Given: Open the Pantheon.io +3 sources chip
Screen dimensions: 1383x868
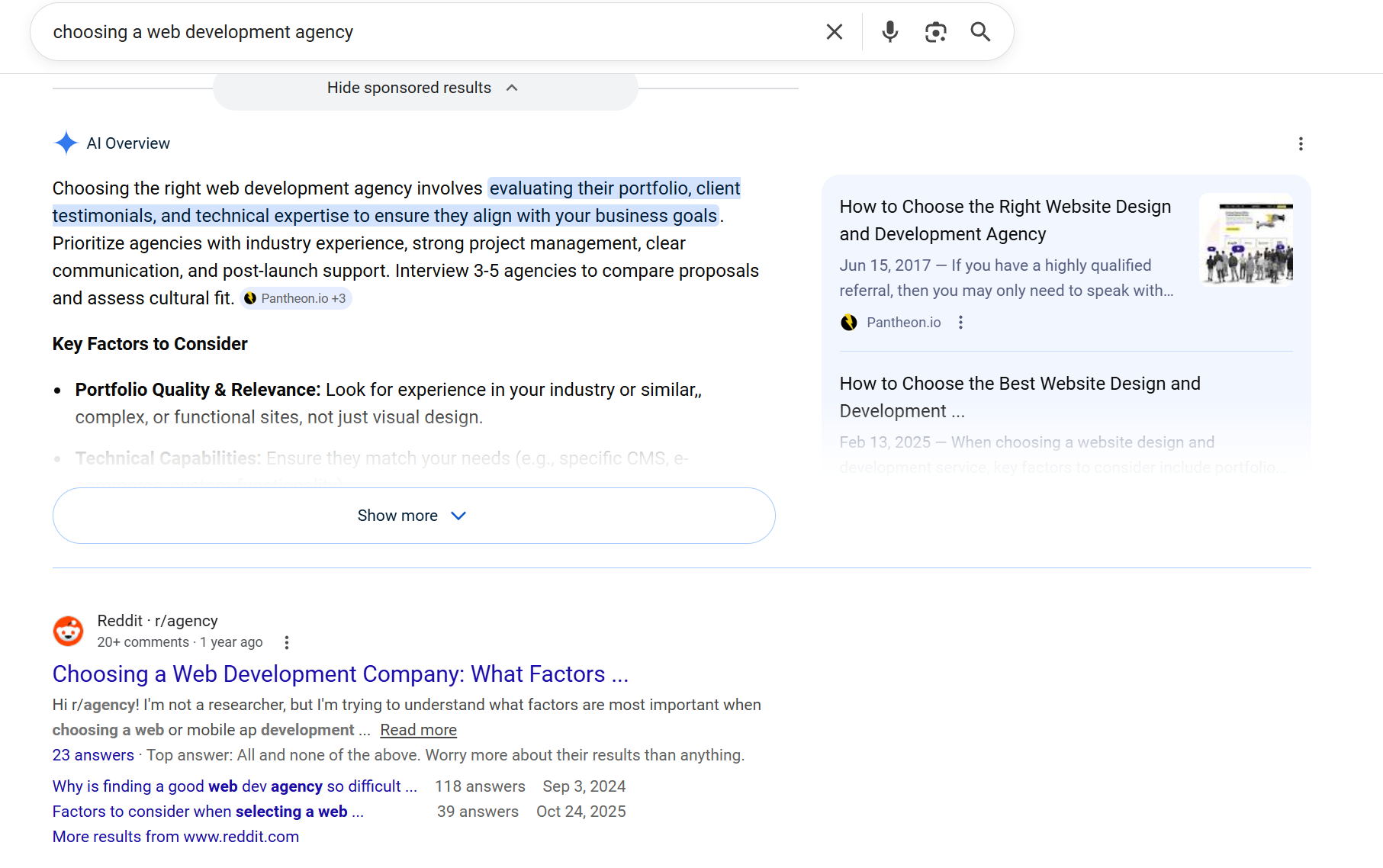Looking at the screenshot, I should 296,299.
